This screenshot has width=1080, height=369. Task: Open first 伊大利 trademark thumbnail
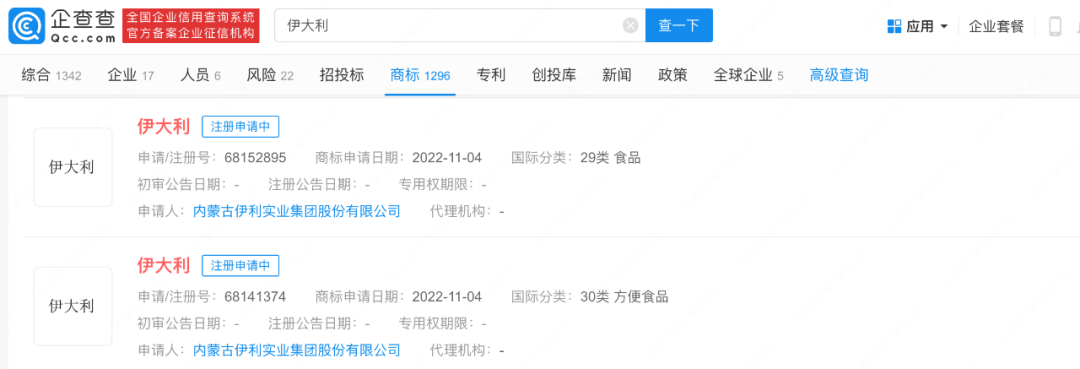tap(72, 167)
